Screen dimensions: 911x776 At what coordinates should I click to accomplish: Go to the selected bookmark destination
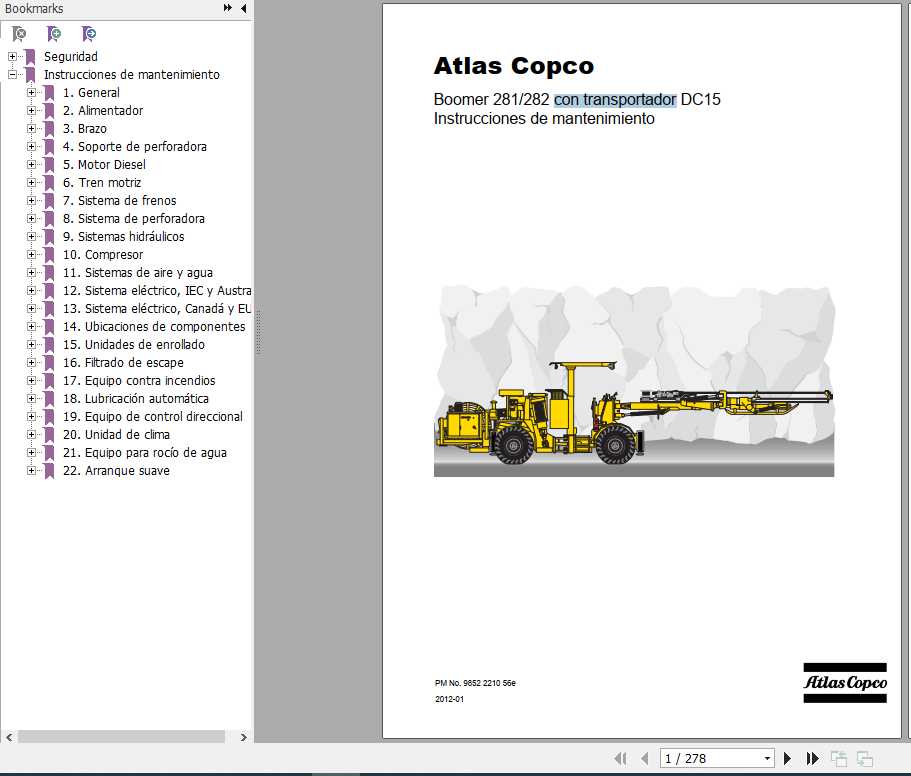coord(88,33)
